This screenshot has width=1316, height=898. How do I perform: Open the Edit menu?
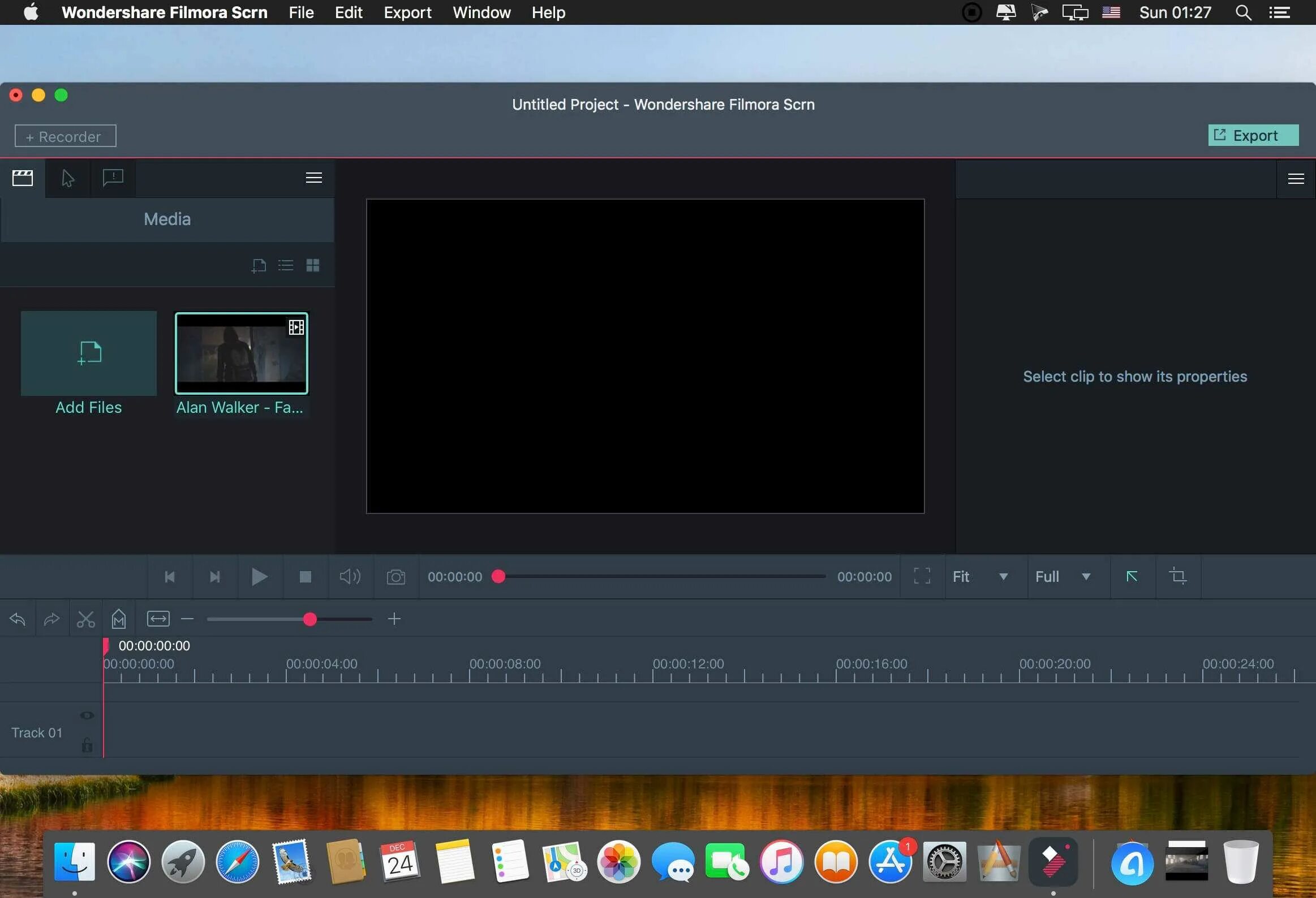pos(349,12)
